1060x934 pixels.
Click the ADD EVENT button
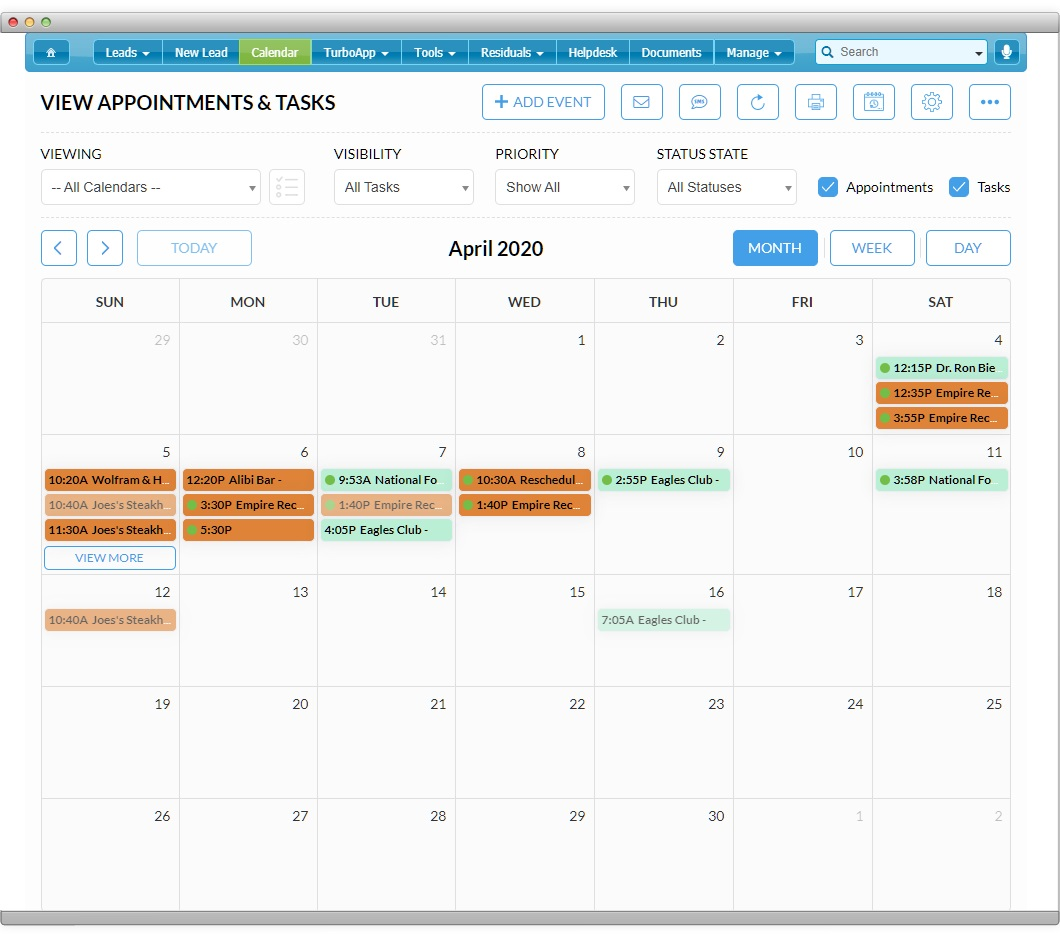543,101
